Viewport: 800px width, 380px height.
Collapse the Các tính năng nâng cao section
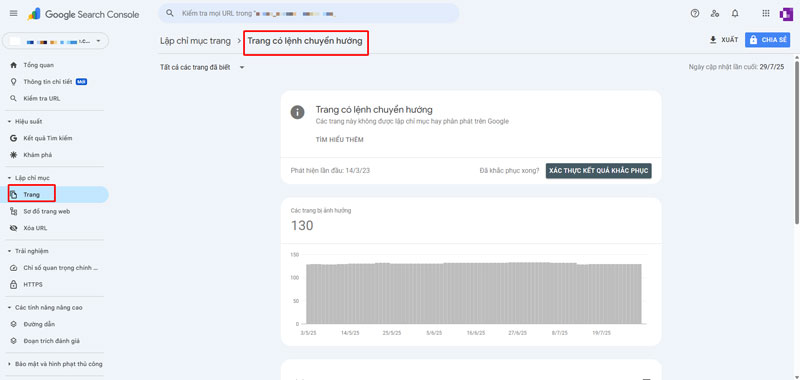pyautogui.click(x=9, y=308)
